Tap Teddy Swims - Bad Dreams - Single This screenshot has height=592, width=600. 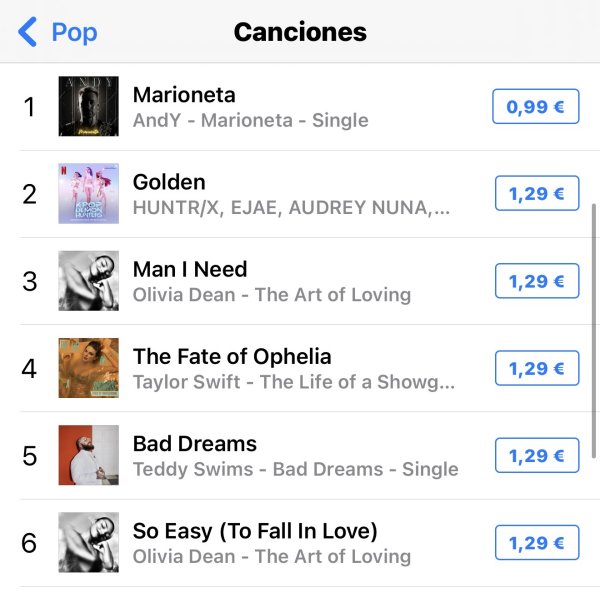pos(295,469)
